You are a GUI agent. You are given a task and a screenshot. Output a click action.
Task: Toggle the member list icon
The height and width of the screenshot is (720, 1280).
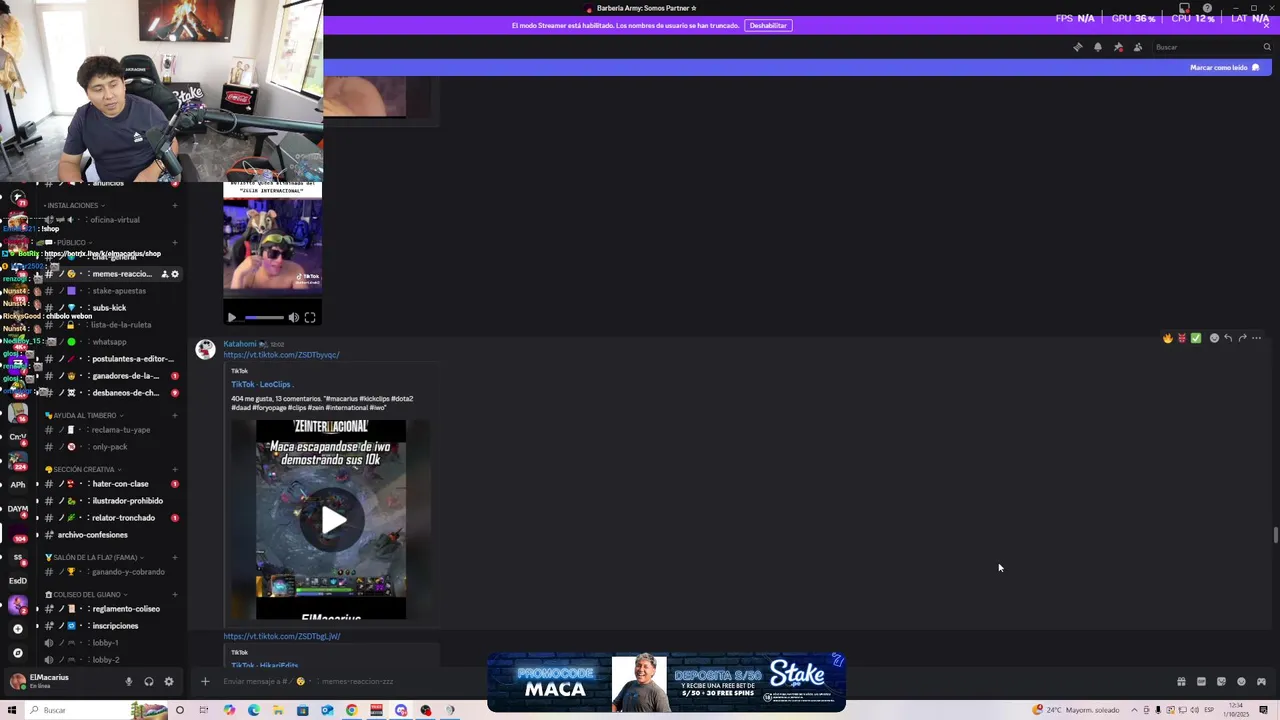click(x=1138, y=47)
